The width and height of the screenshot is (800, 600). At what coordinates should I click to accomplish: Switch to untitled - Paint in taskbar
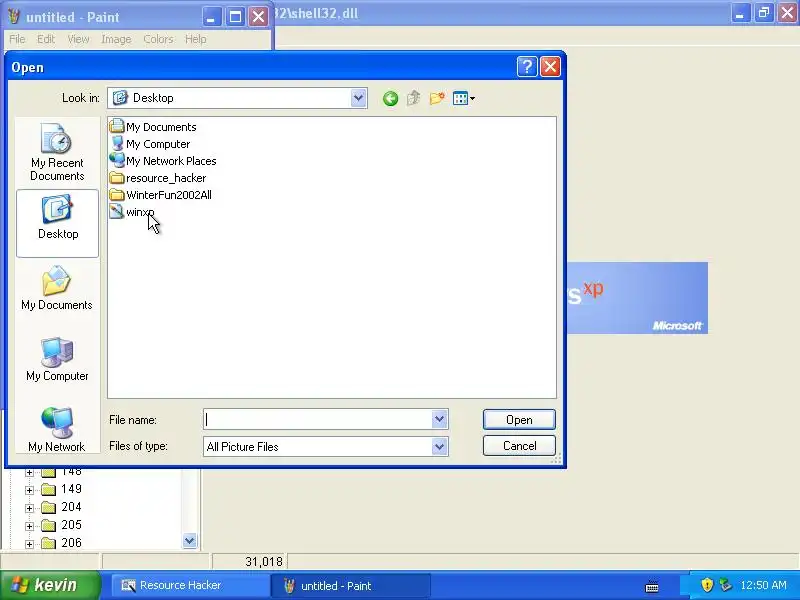(x=350, y=585)
